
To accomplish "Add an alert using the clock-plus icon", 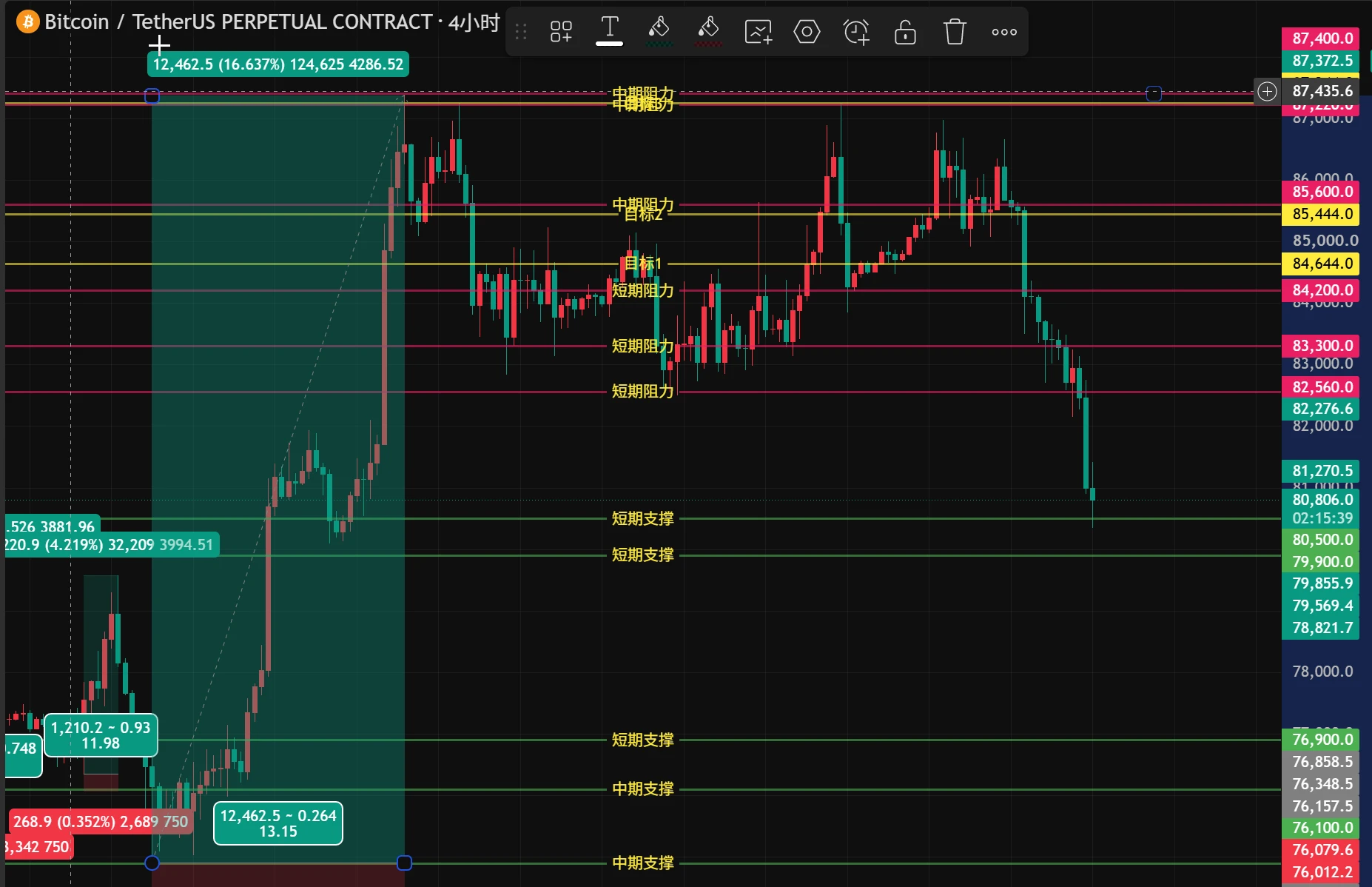I will (856, 32).
